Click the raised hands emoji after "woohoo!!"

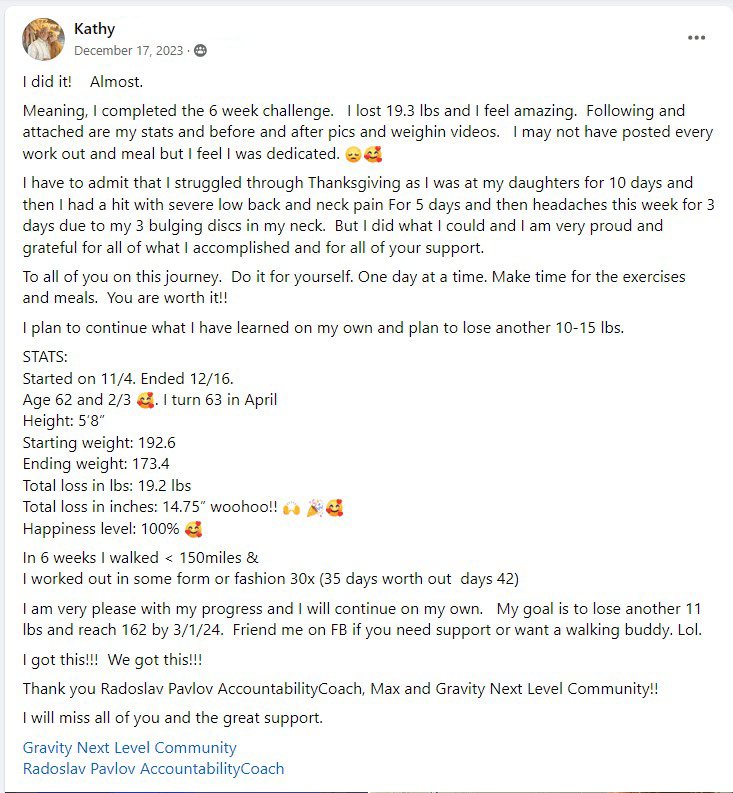tap(291, 508)
